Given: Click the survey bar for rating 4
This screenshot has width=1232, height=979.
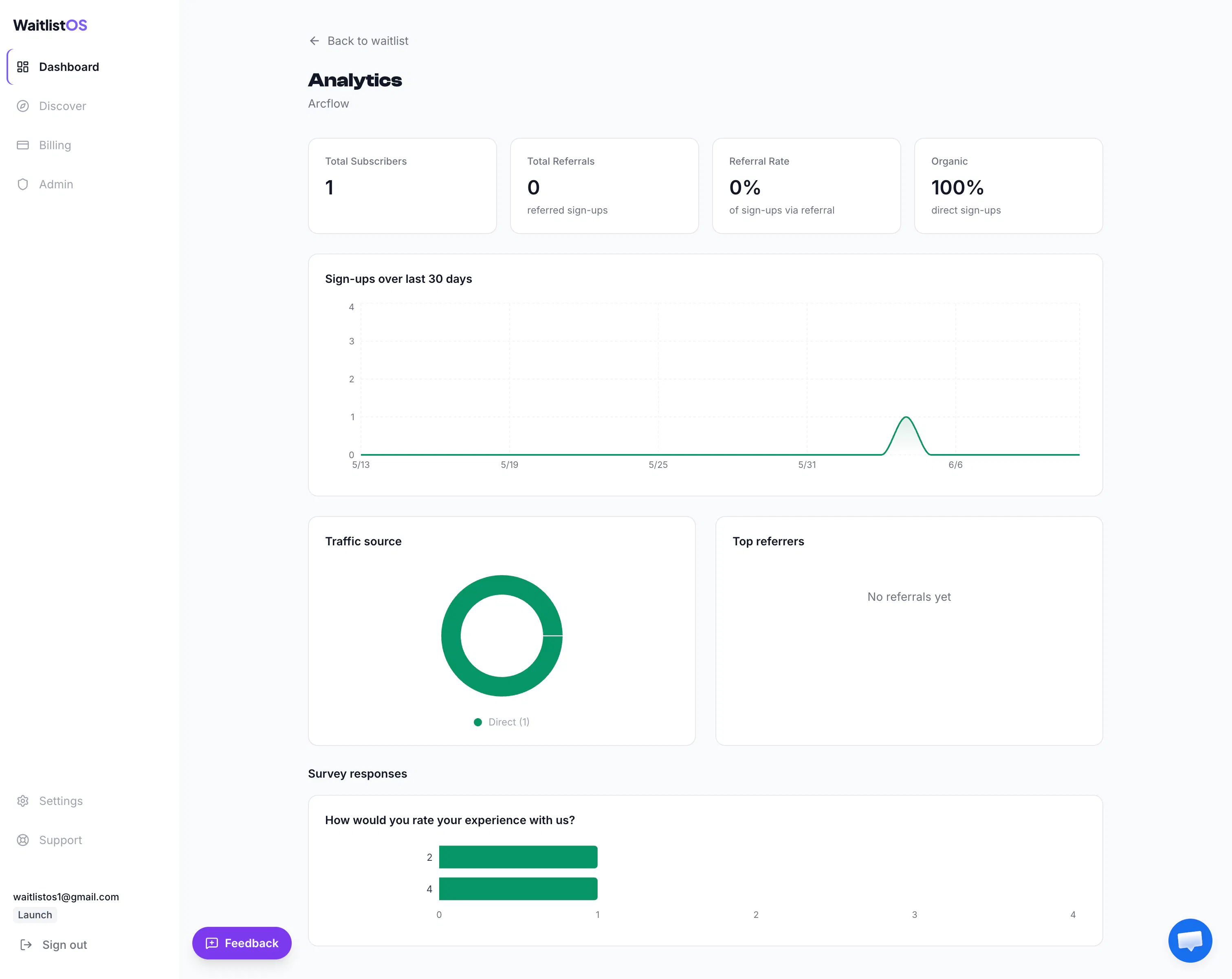Looking at the screenshot, I should [518, 889].
